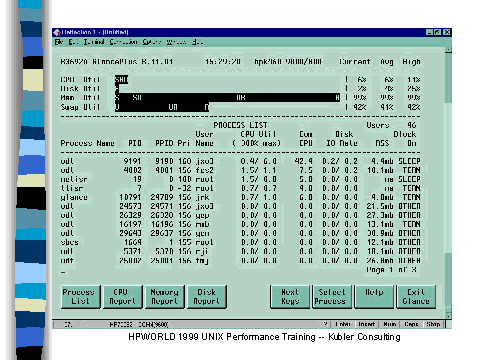Select the process row with PID 29643
The image size is (480, 360).
(240, 233)
